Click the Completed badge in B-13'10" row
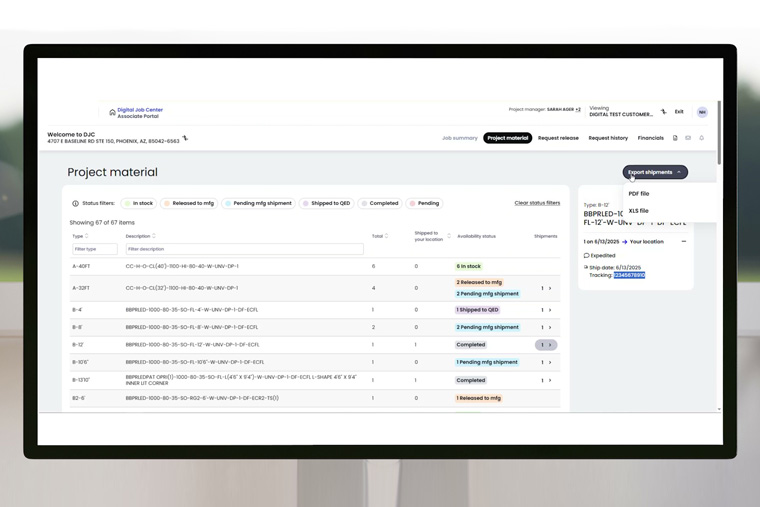The height and width of the screenshot is (507, 760). 471,380
